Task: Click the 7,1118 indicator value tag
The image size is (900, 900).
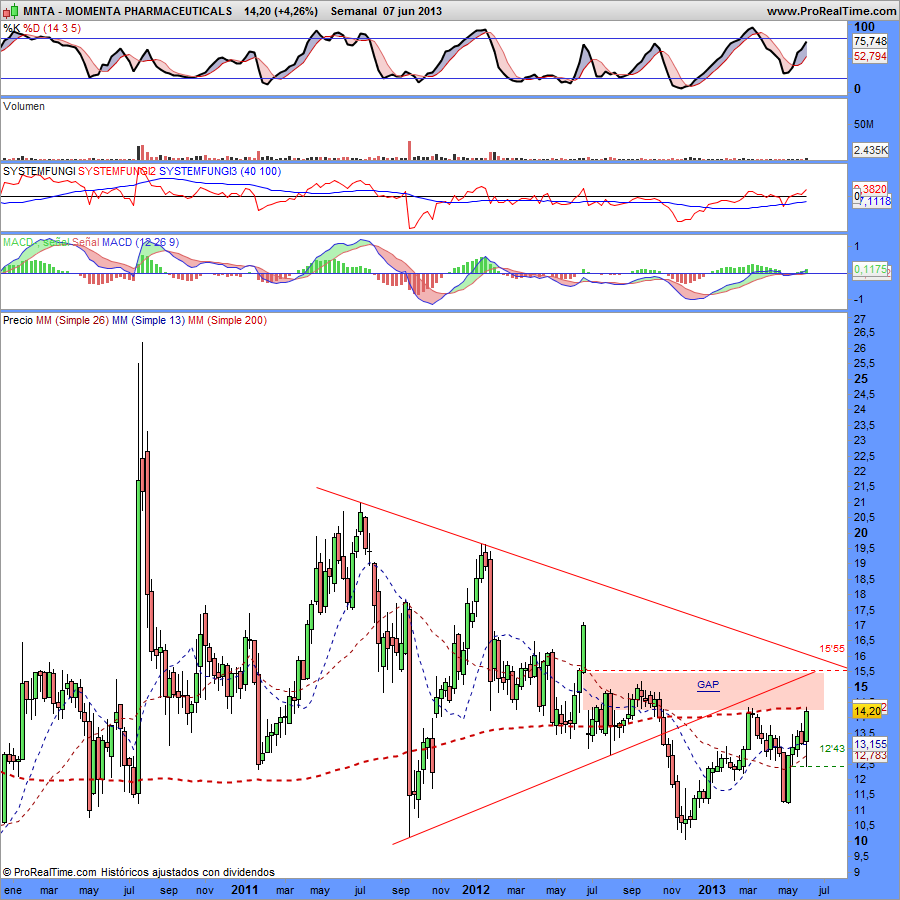Action: pyautogui.click(x=874, y=201)
